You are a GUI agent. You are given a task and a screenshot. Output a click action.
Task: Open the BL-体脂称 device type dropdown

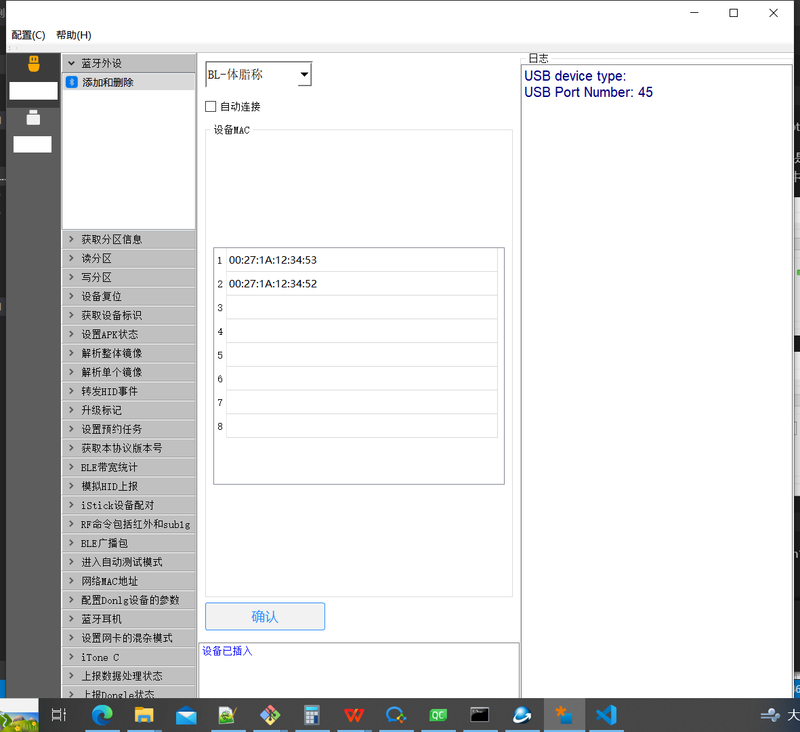(258, 74)
